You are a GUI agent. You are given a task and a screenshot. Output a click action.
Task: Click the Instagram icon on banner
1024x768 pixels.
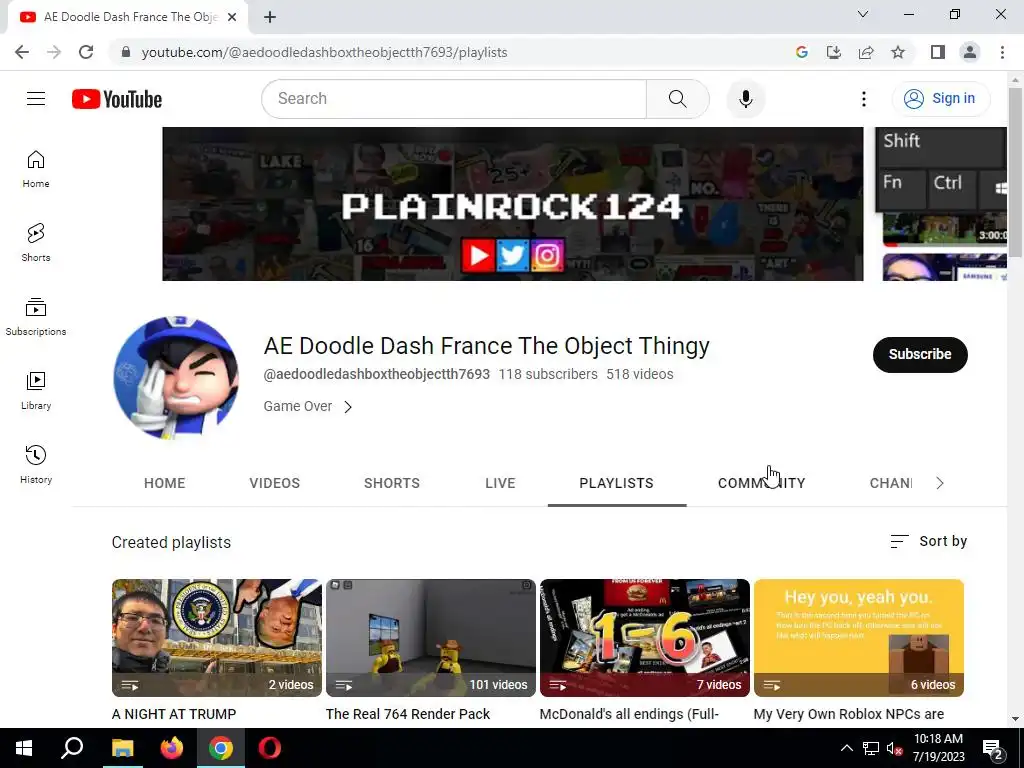(547, 255)
